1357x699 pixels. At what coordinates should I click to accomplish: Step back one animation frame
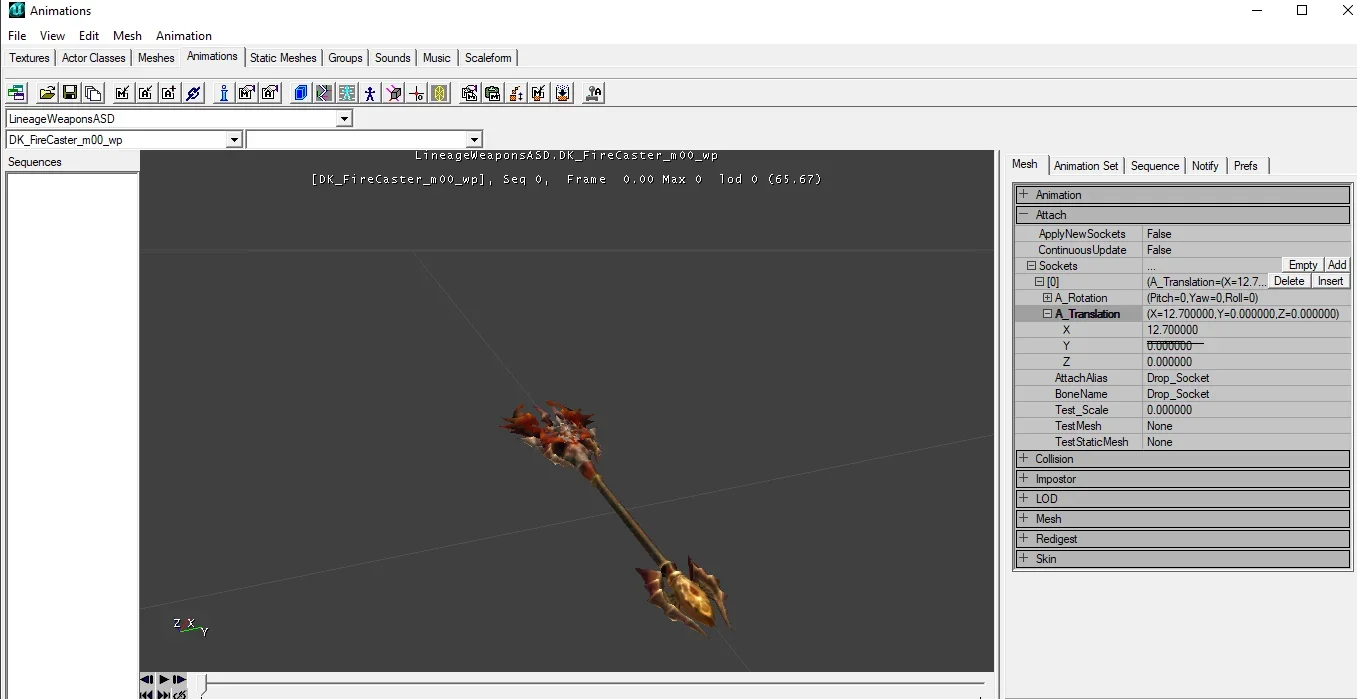(x=148, y=680)
